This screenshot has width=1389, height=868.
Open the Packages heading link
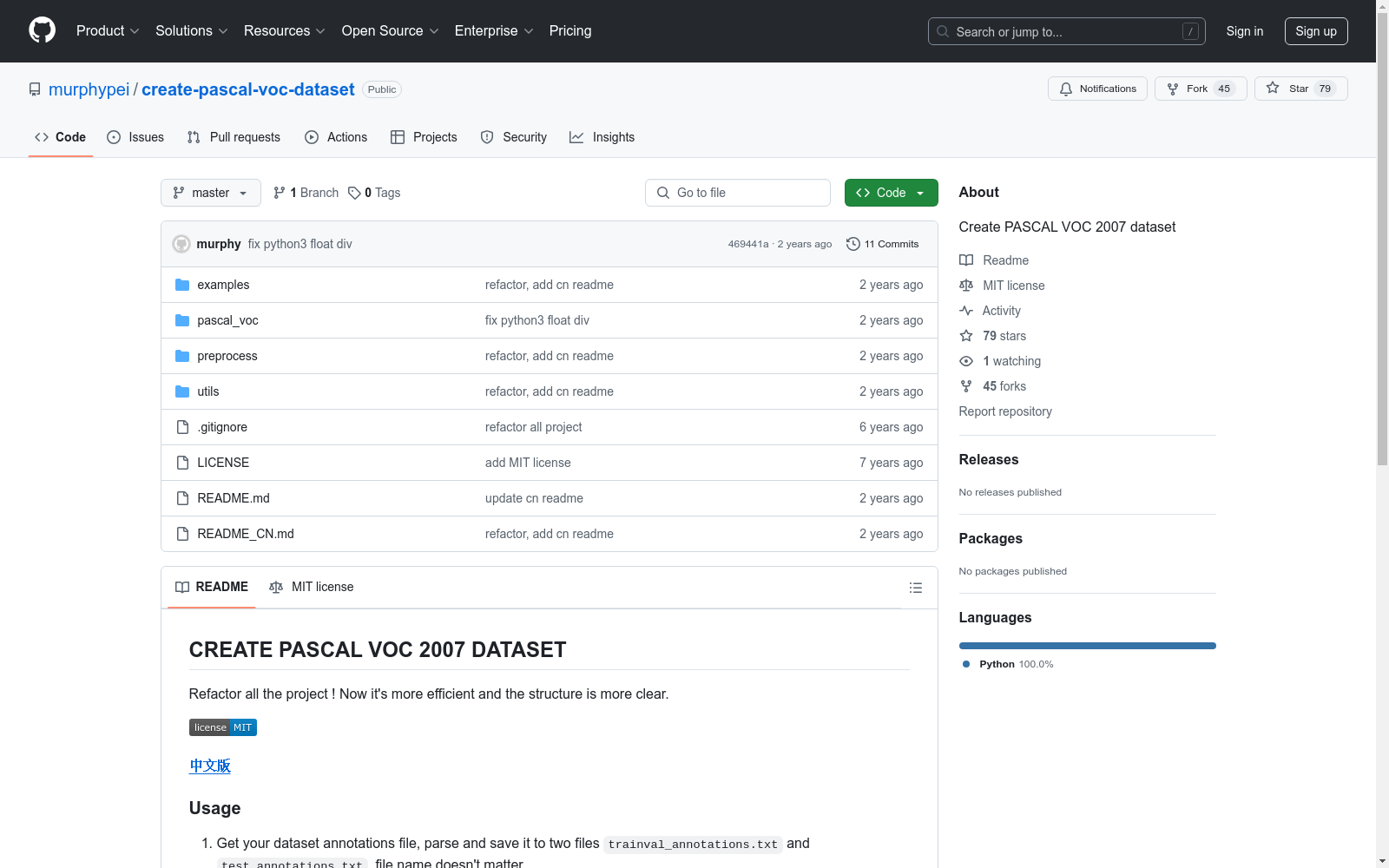pos(991,539)
